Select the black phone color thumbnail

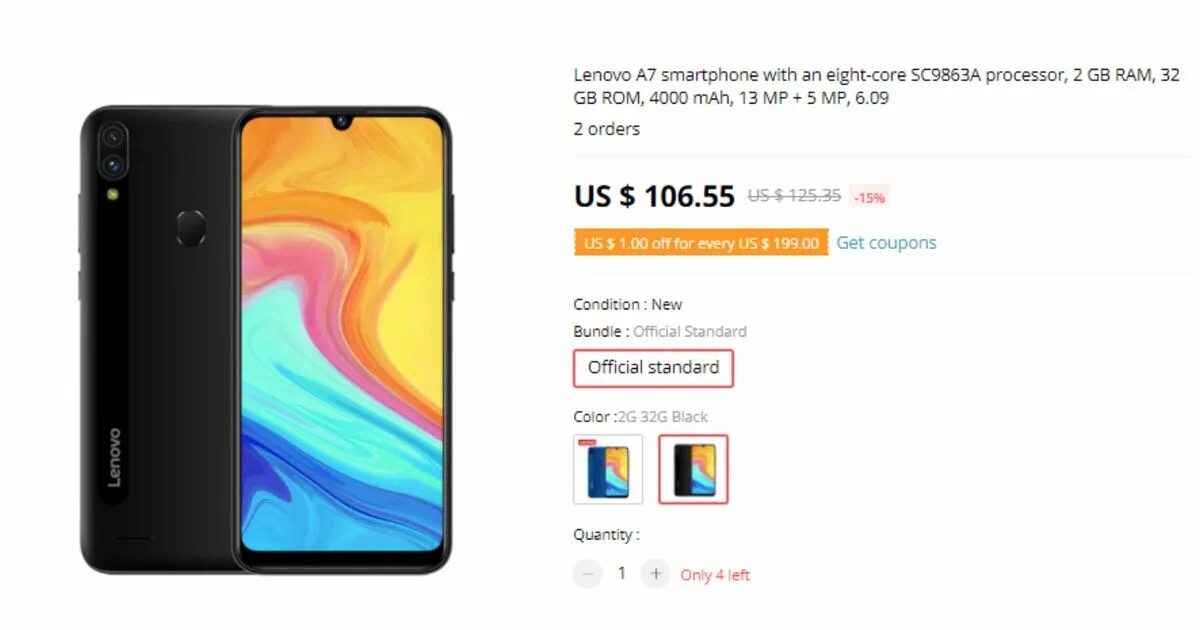693,469
